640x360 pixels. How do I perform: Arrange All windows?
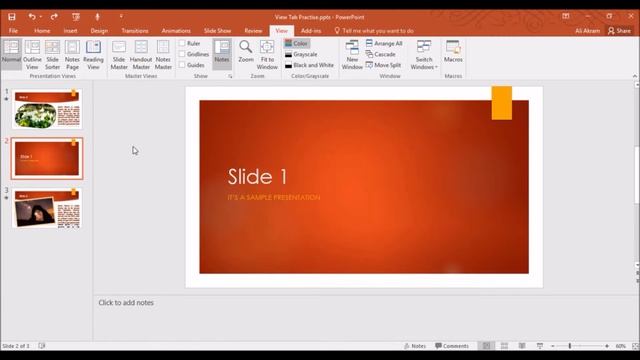click(x=384, y=43)
